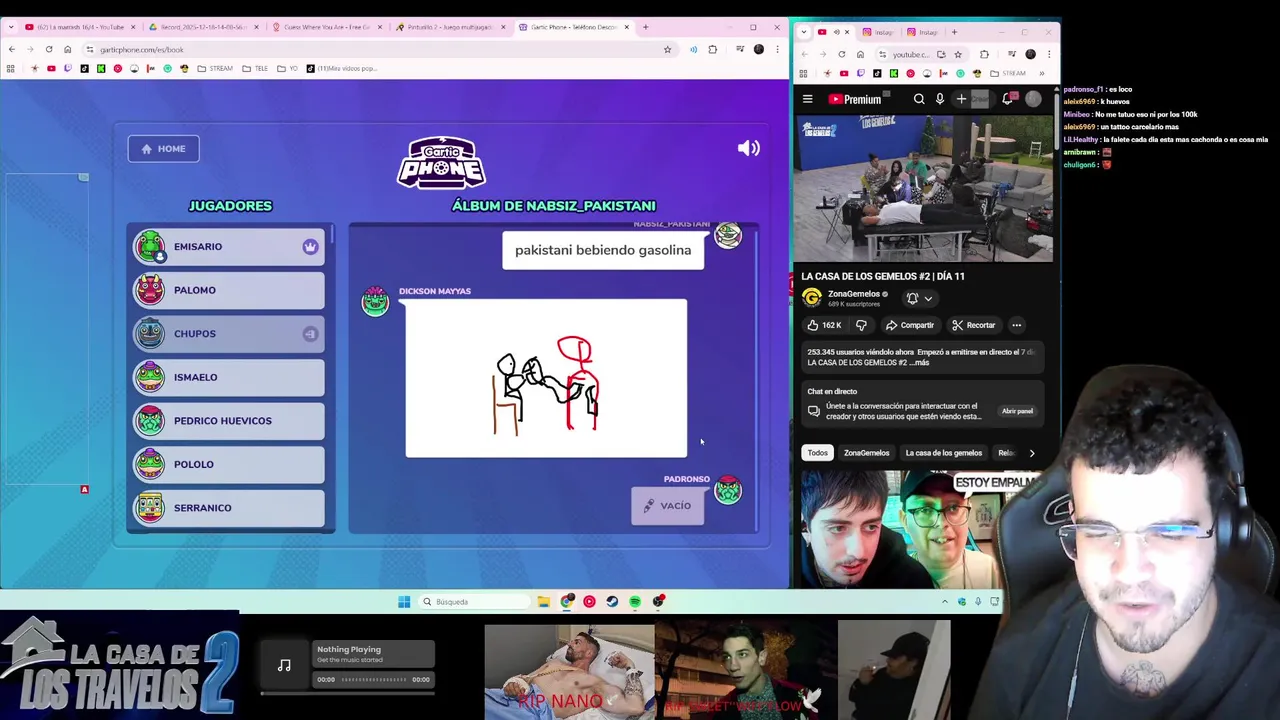Open a new tab in the left browser
Viewport: 1280px width, 720px height.
tap(645, 27)
